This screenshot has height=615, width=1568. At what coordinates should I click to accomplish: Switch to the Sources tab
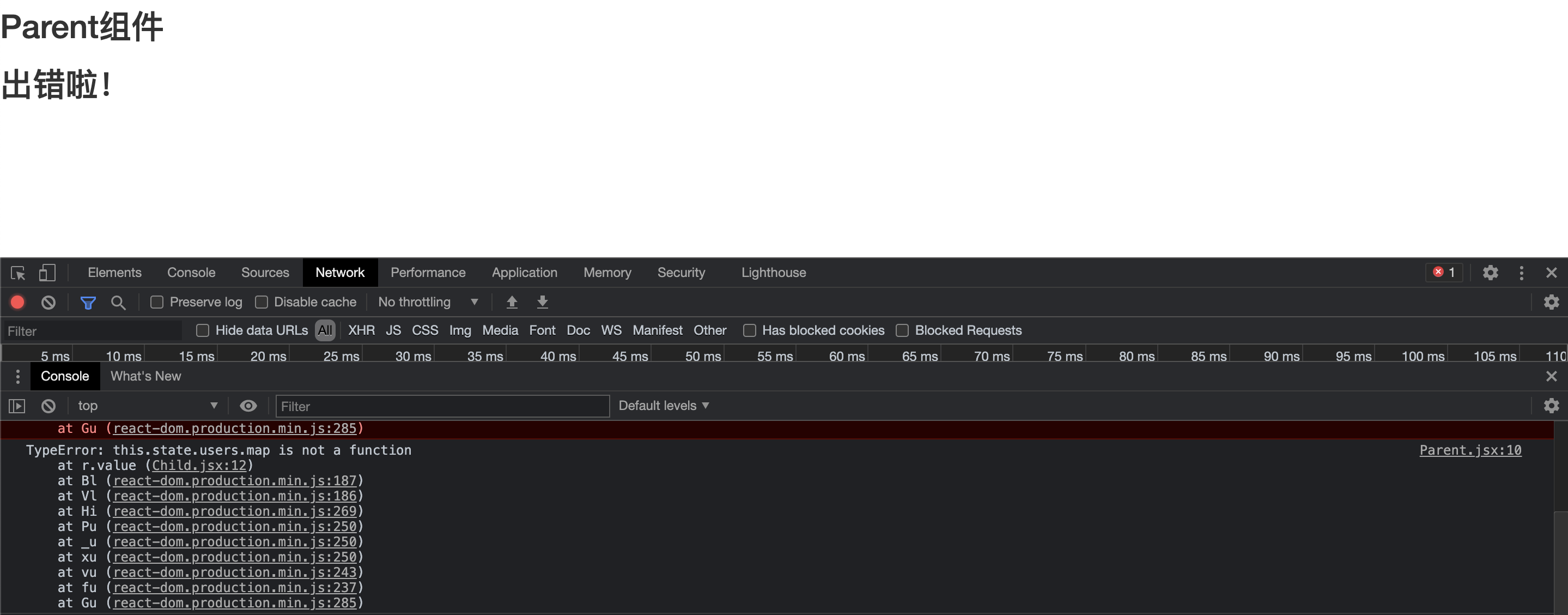coord(265,273)
